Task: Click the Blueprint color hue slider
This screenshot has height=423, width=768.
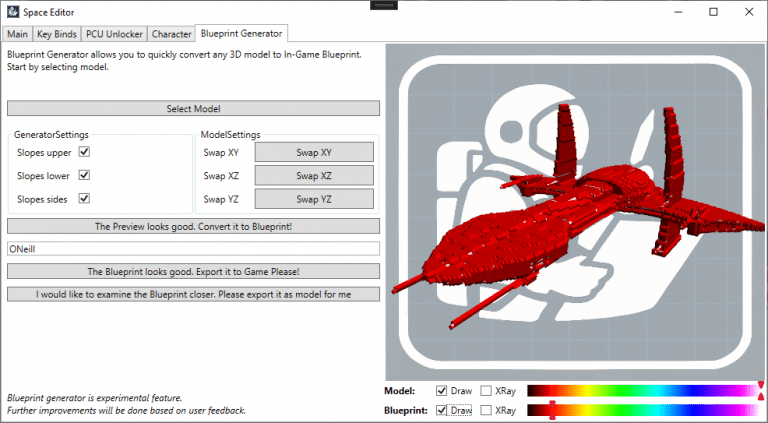Action: coord(645,410)
